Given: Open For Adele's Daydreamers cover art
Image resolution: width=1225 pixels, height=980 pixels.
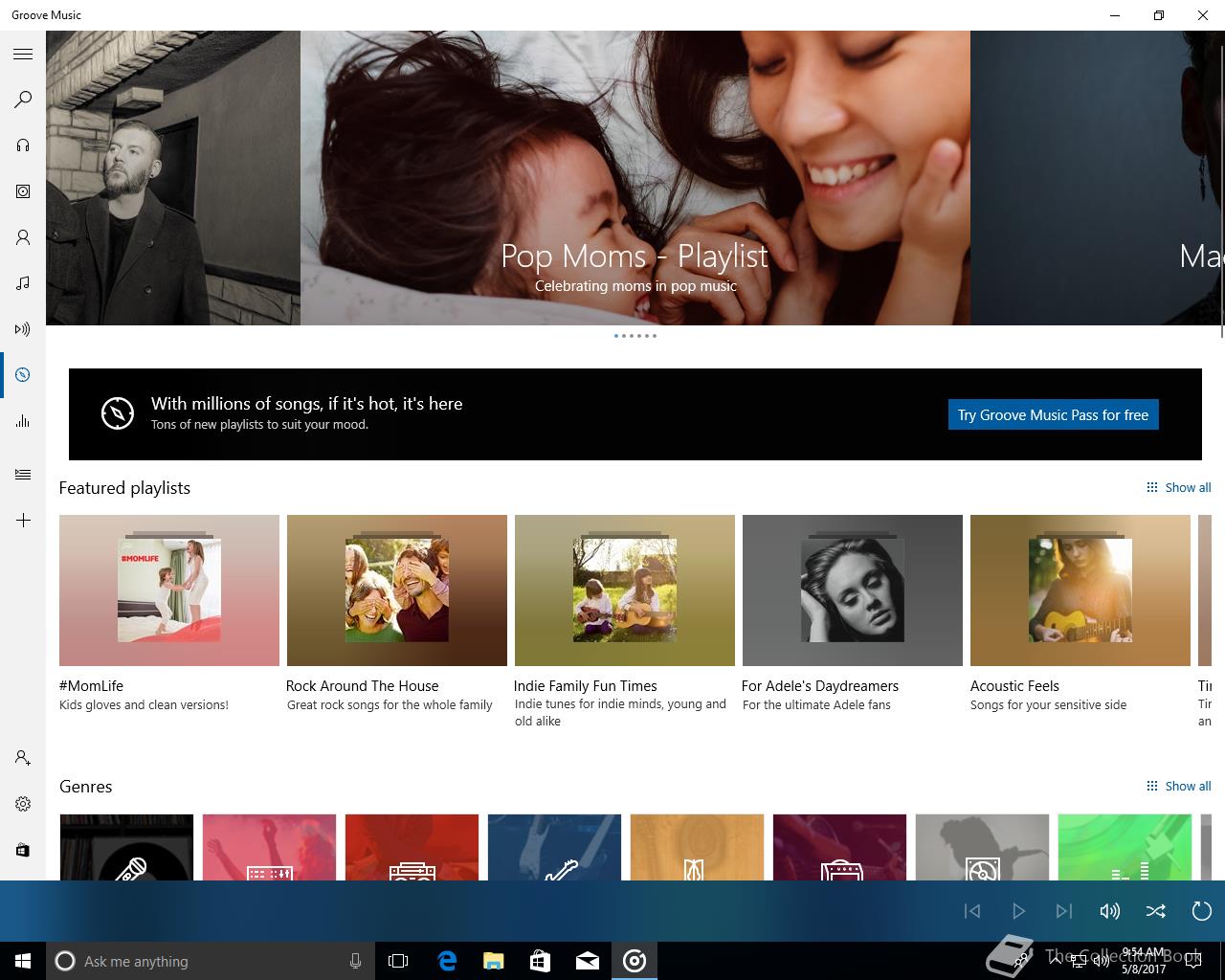Looking at the screenshot, I should [x=853, y=590].
